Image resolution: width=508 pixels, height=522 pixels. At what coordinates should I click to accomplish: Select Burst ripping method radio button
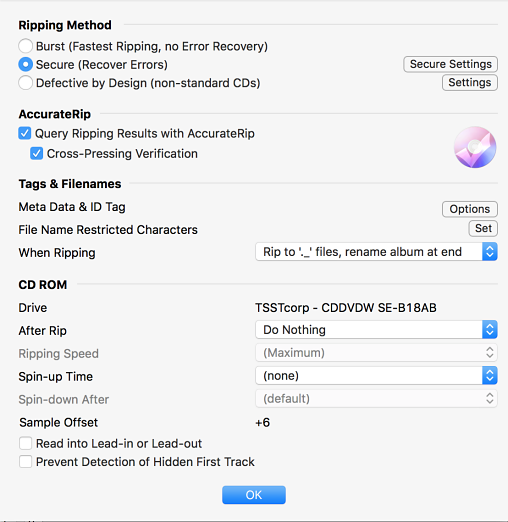coord(26,46)
